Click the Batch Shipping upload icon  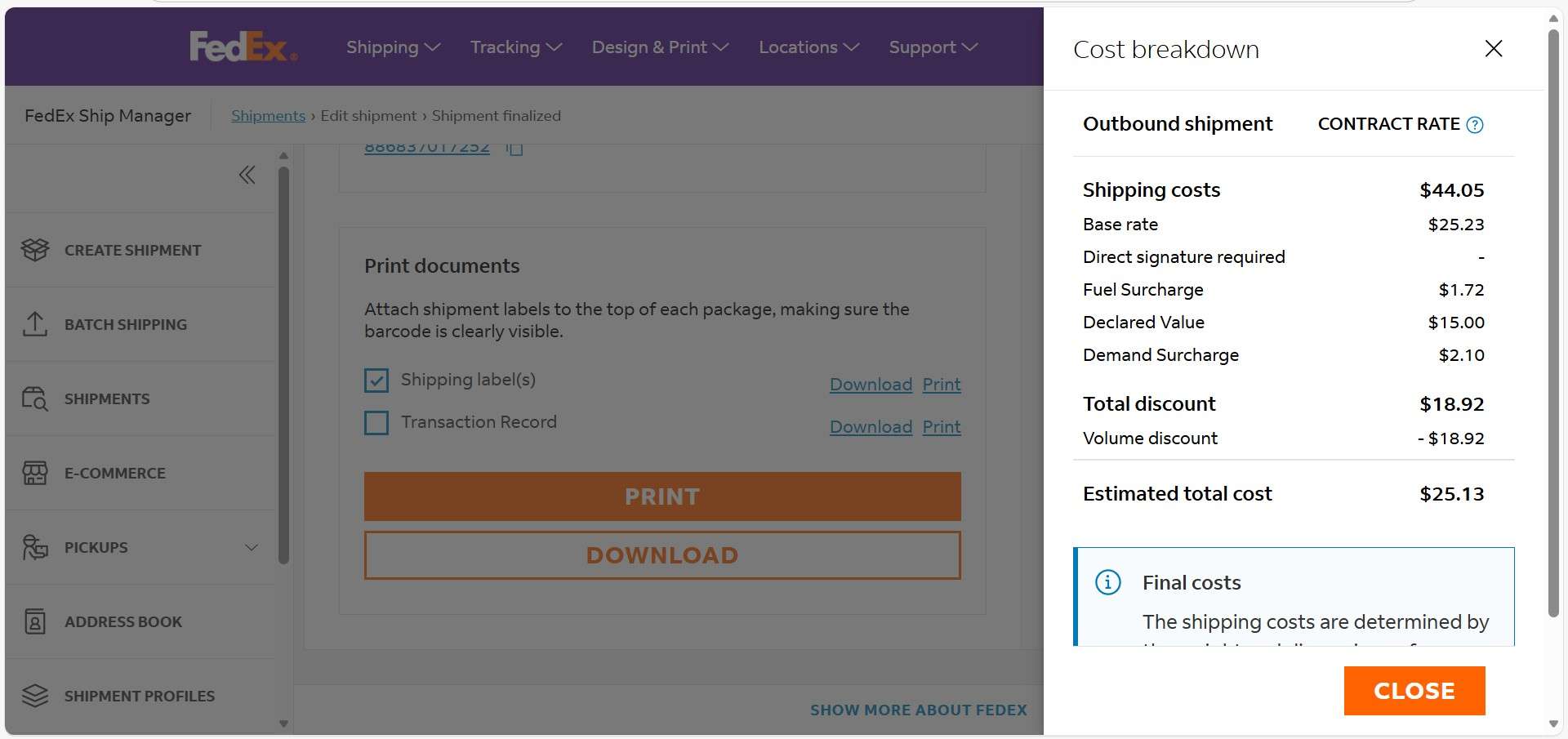pyautogui.click(x=35, y=324)
